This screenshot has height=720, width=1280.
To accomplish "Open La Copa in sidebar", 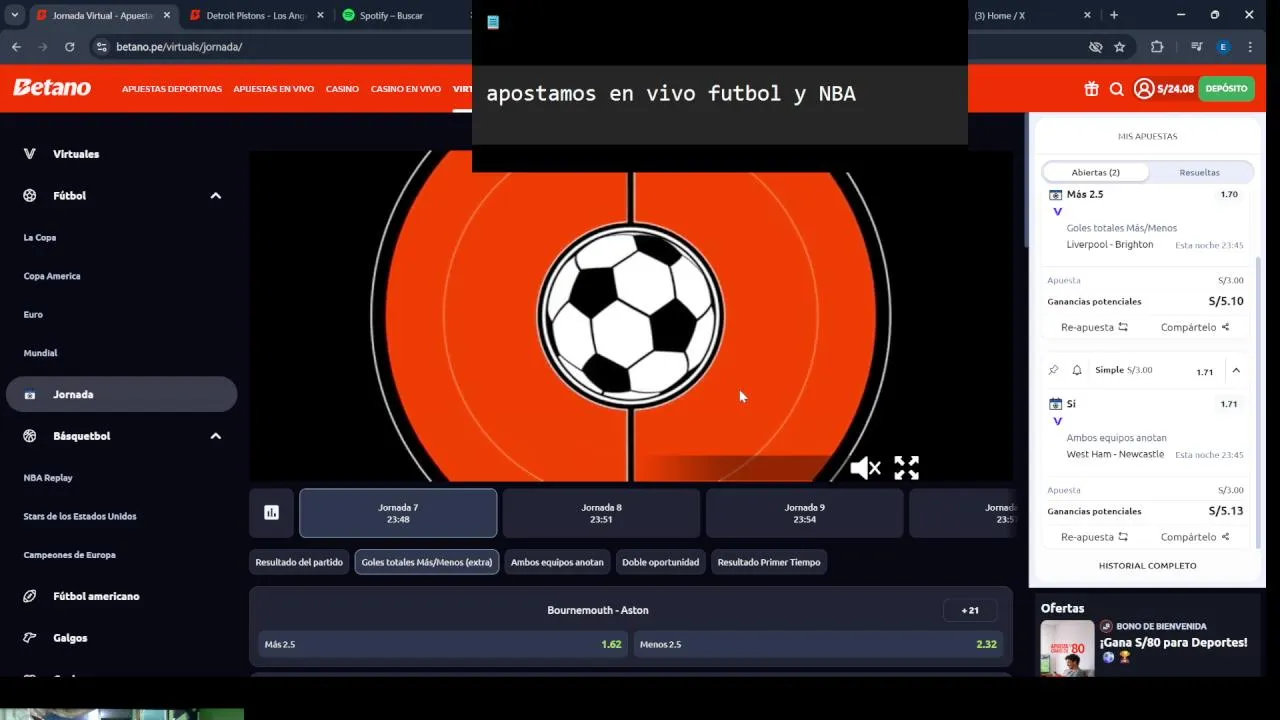I will 40,238.
